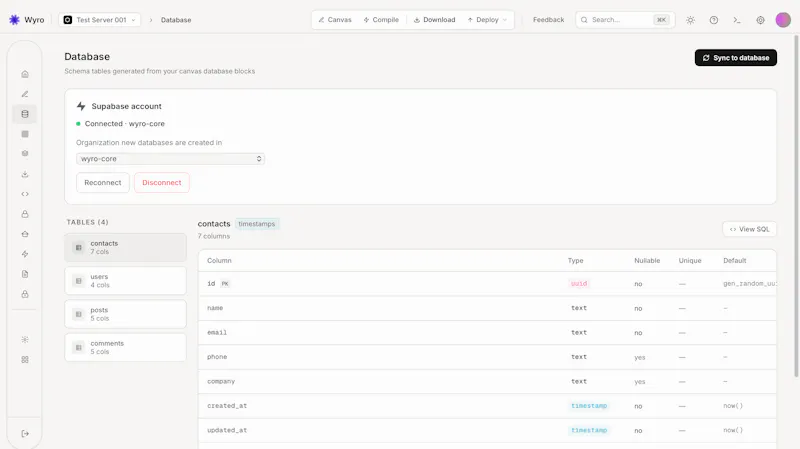800x449 pixels.
Task: Select the contacts table
Action: click(x=126, y=247)
